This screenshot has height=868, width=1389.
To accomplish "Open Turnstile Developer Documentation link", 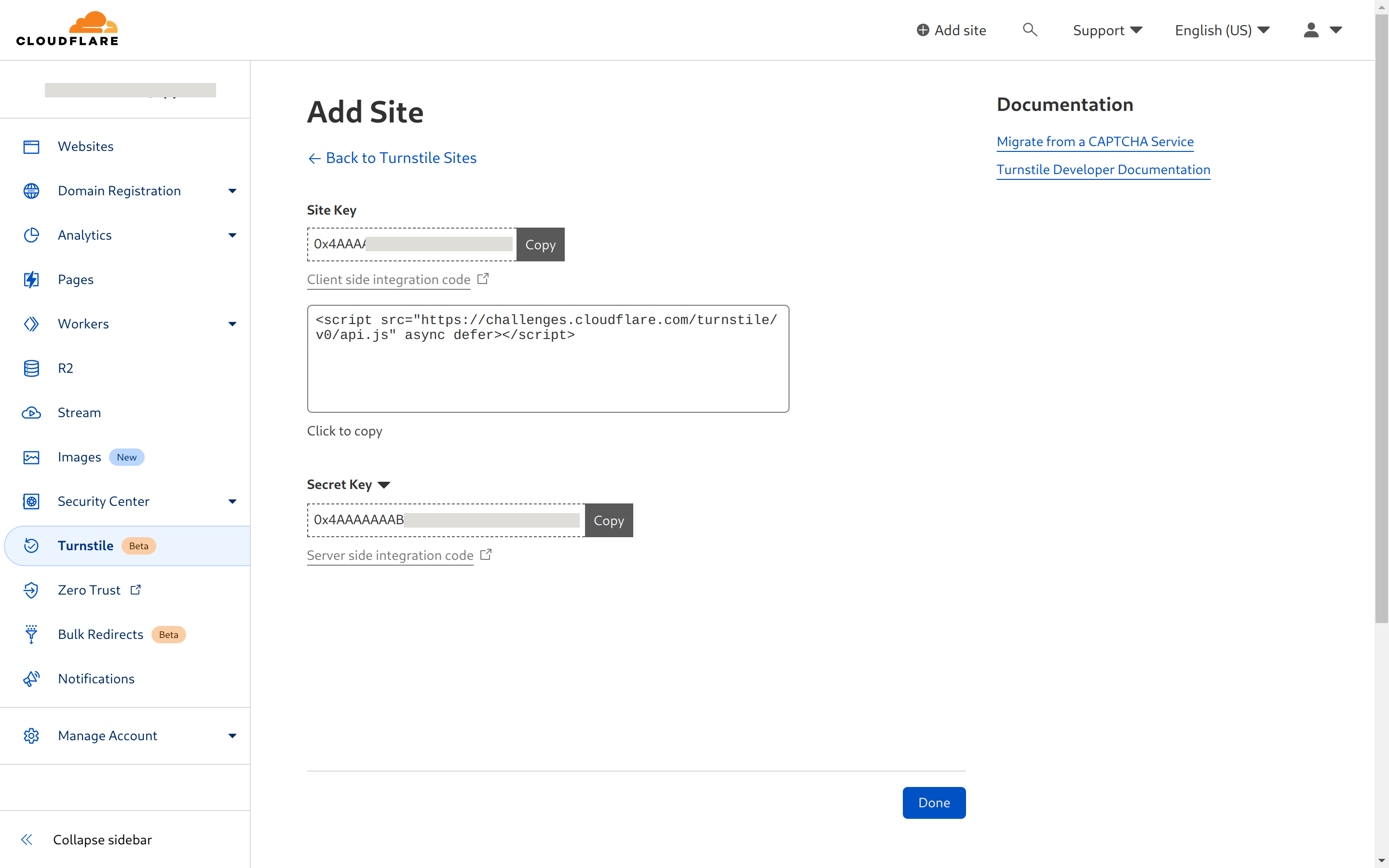I will 1104,169.
